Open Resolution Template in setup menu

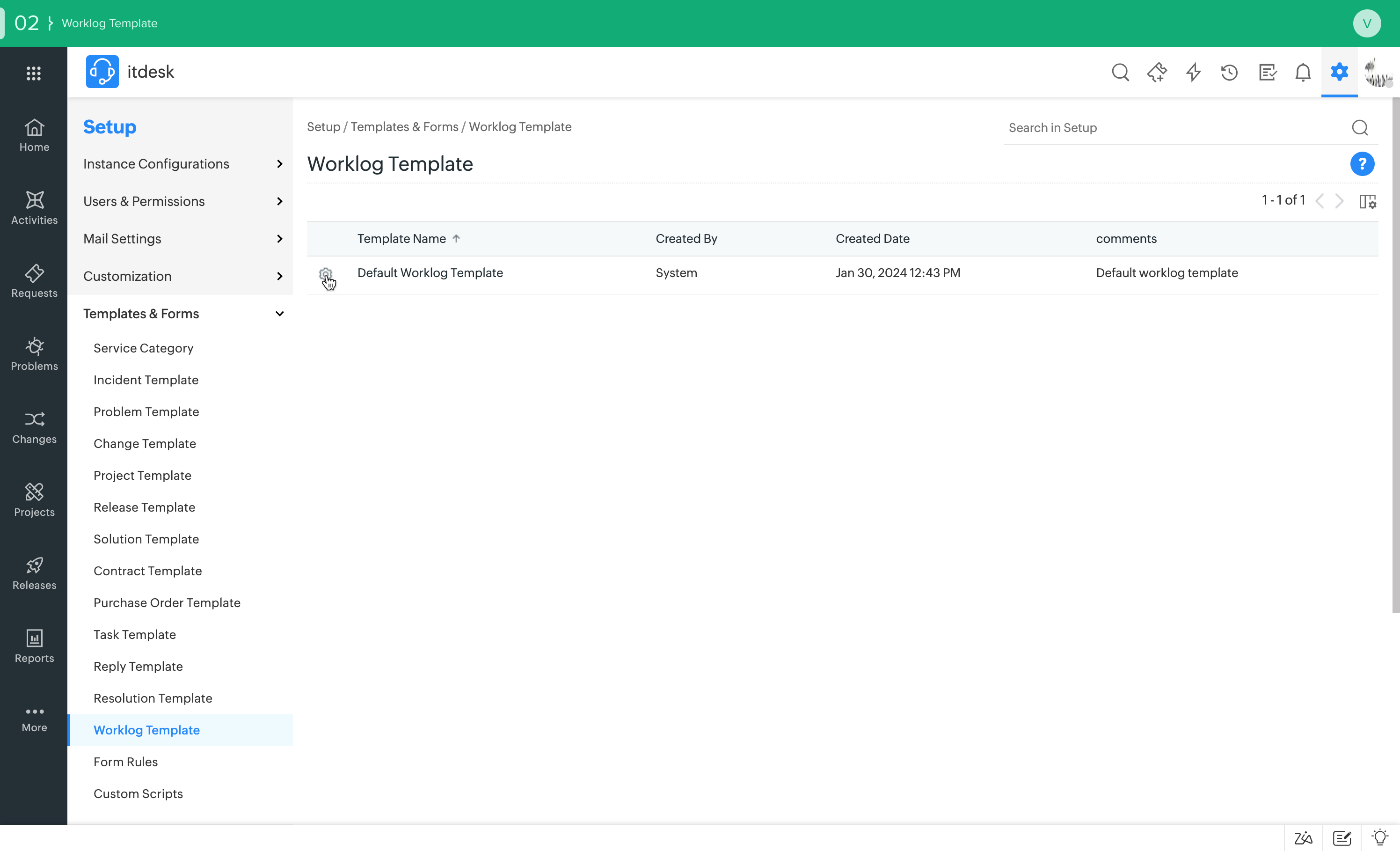tap(153, 698)
